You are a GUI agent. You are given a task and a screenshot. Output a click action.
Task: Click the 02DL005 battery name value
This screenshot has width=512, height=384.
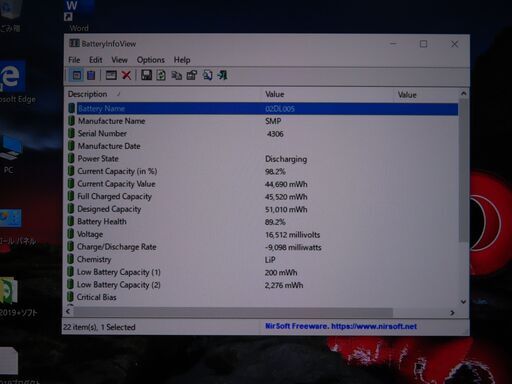point(280,109)
